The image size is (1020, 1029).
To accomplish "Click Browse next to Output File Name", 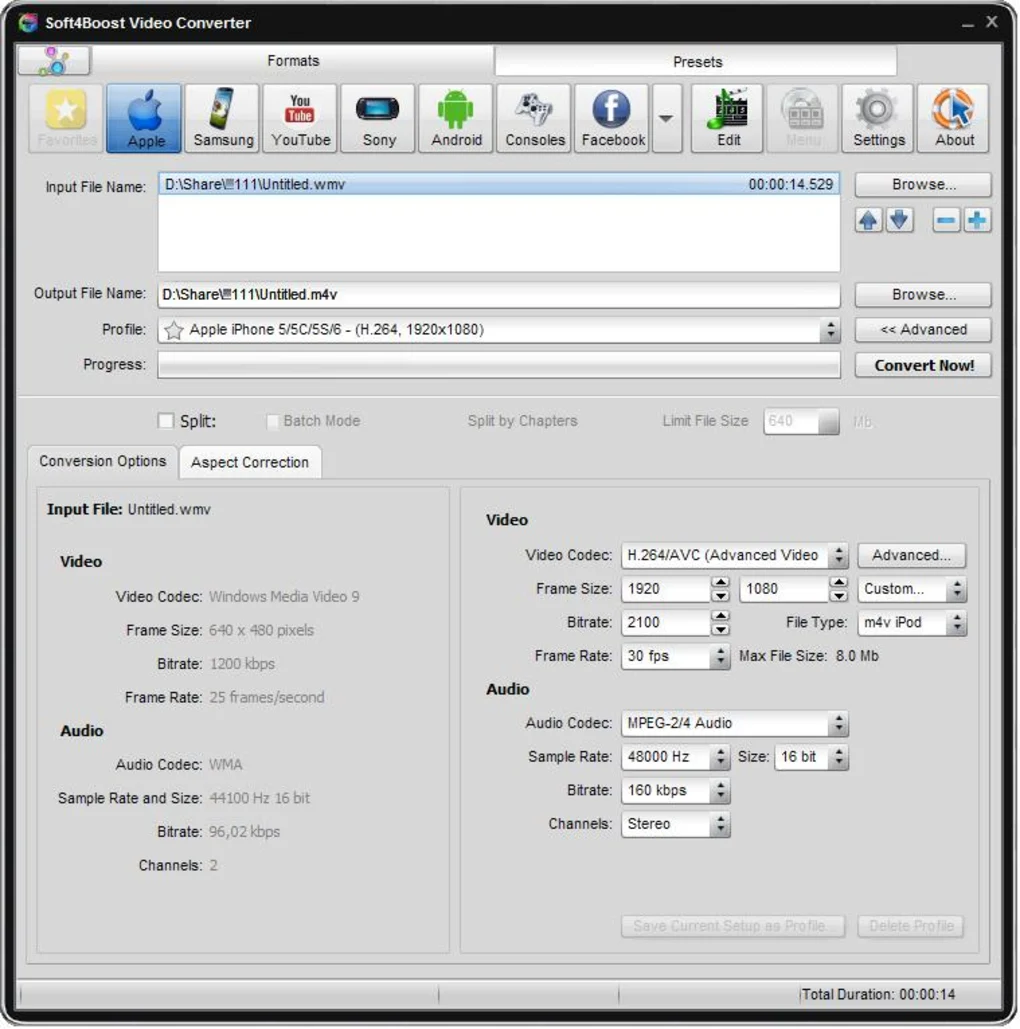I will (921, 293).
